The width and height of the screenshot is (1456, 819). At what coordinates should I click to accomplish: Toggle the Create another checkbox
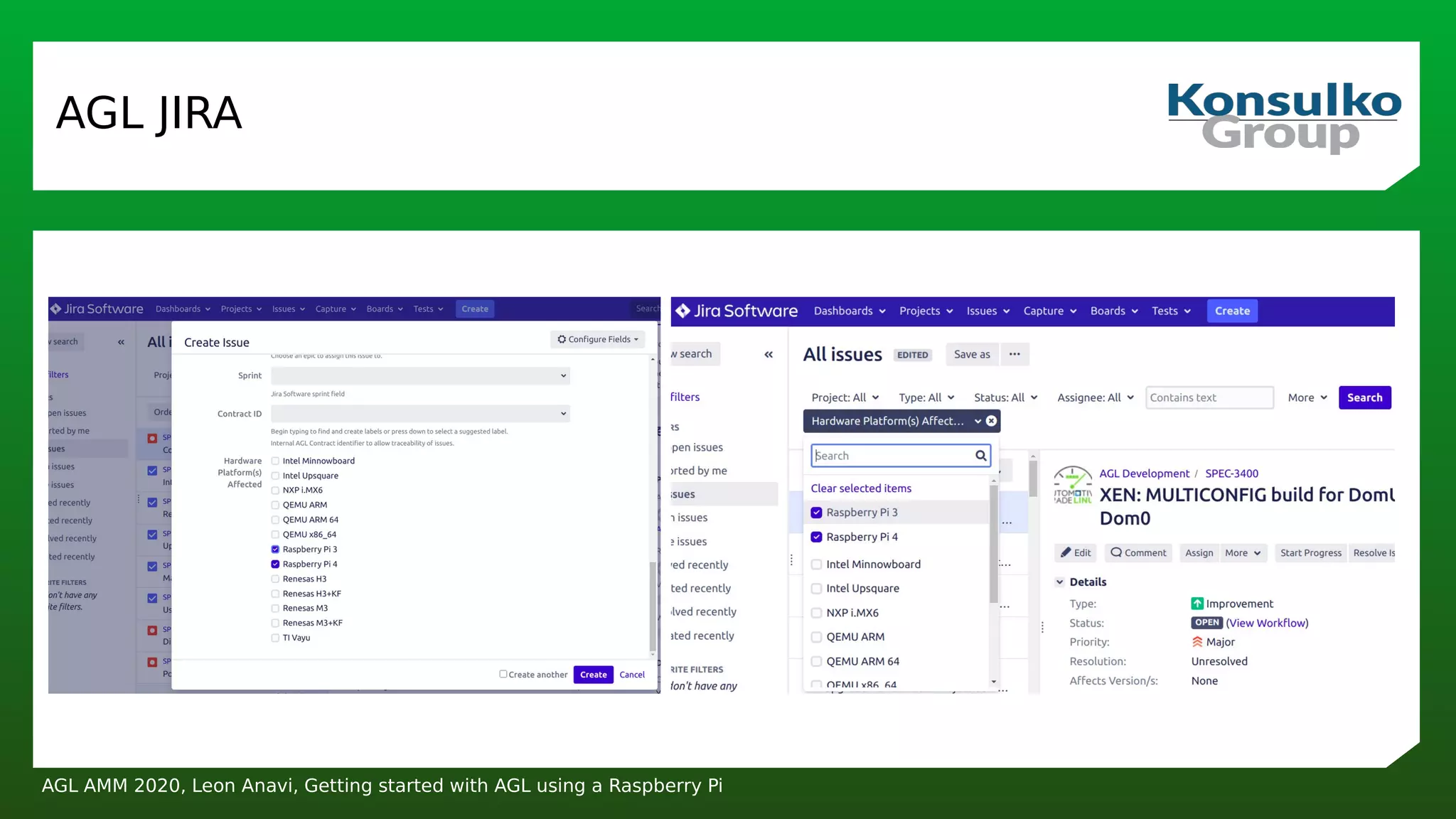pos(503,674)
